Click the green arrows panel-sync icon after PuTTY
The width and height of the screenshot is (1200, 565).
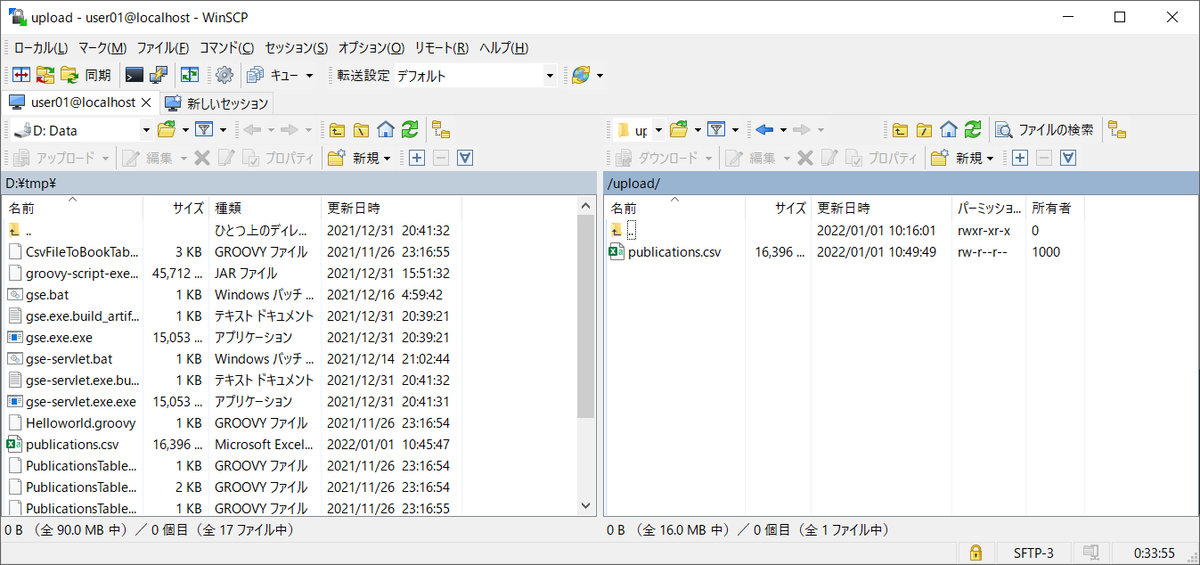190,75
